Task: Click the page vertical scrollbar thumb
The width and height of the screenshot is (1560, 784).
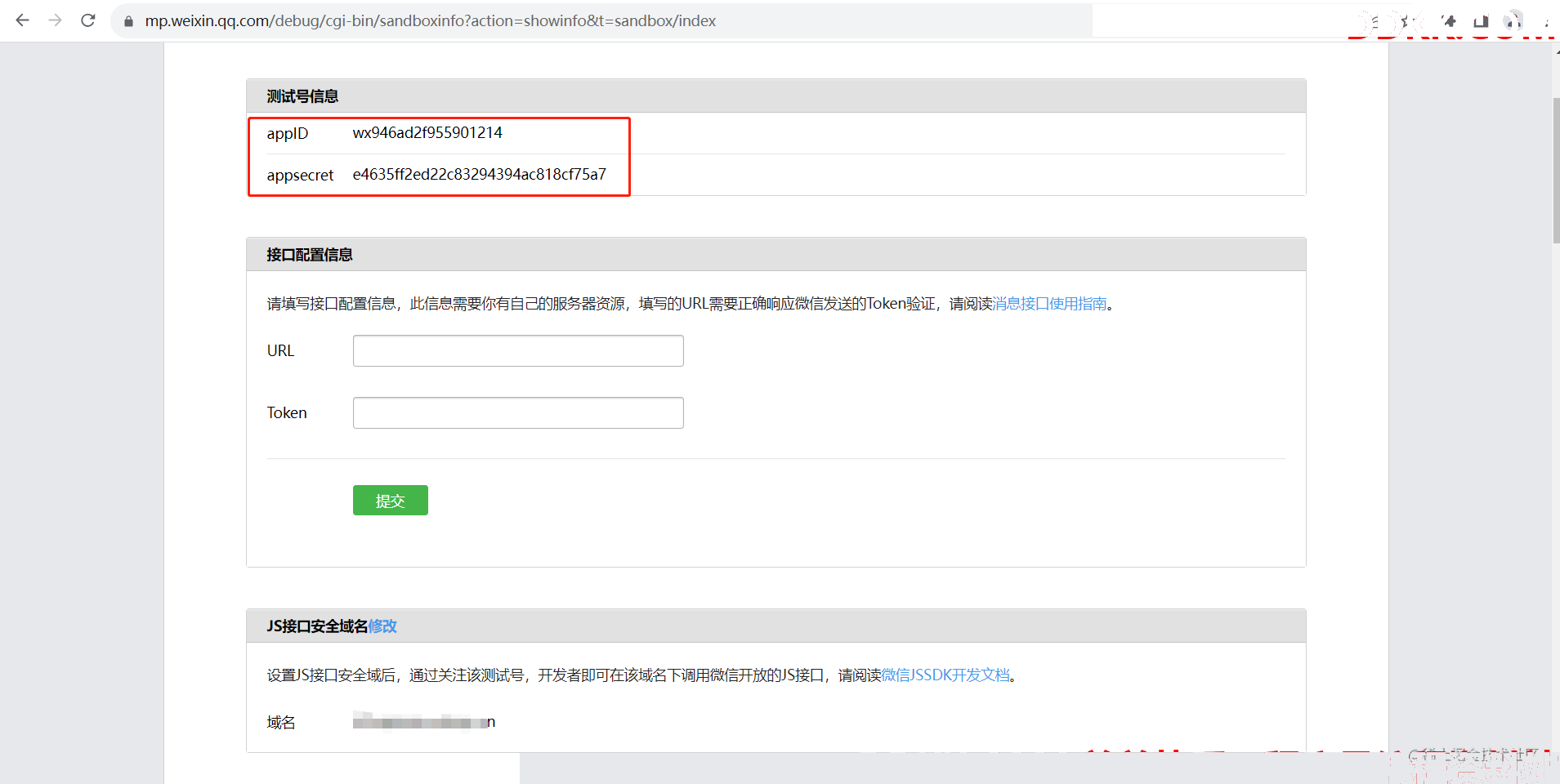Action: (x=1556, y=170)
